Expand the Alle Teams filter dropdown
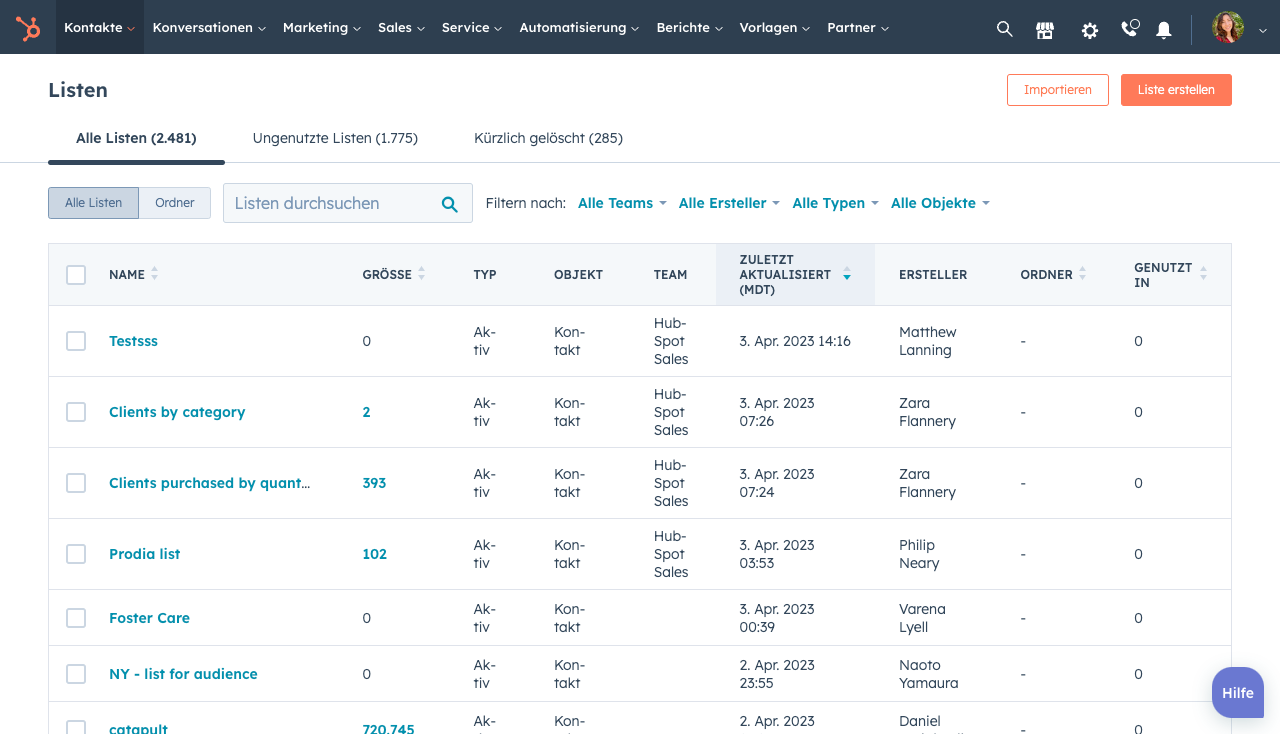Viewport: 1280px width, 734px height. point(621,203)
